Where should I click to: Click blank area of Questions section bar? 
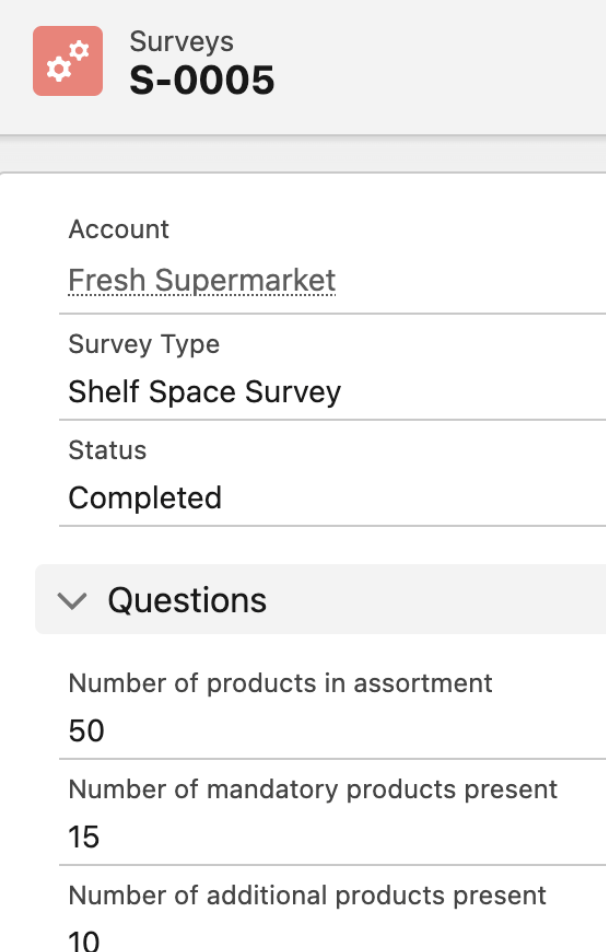click(x=440, y=600)
